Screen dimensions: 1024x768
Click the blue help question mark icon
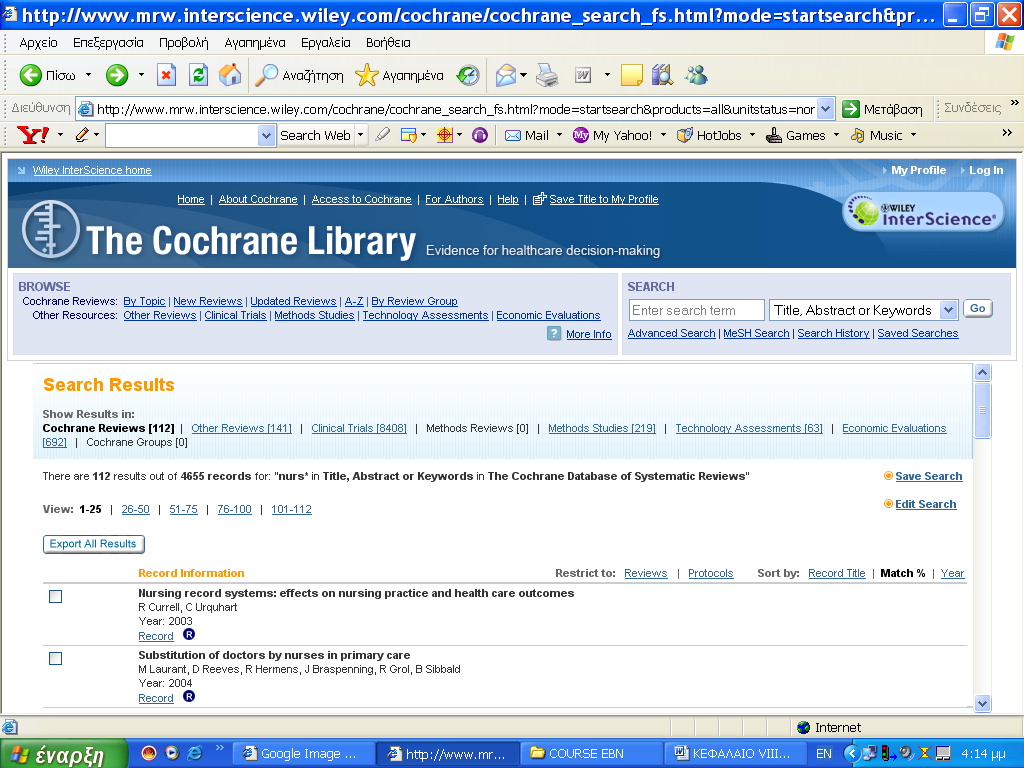coord(554,334)
